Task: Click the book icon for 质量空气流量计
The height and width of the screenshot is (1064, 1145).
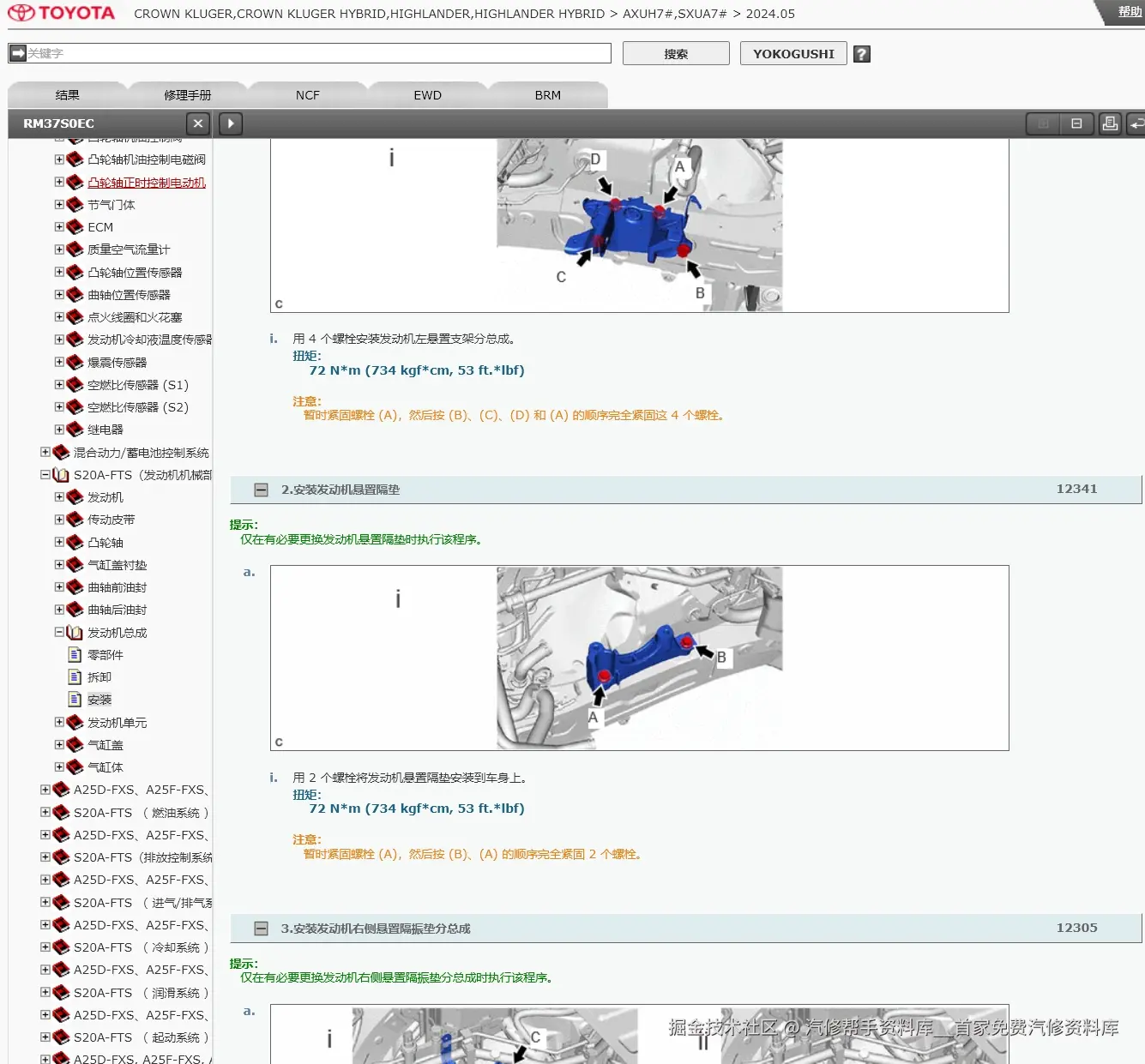Action: pyautogui.click(x=75, y=249)
